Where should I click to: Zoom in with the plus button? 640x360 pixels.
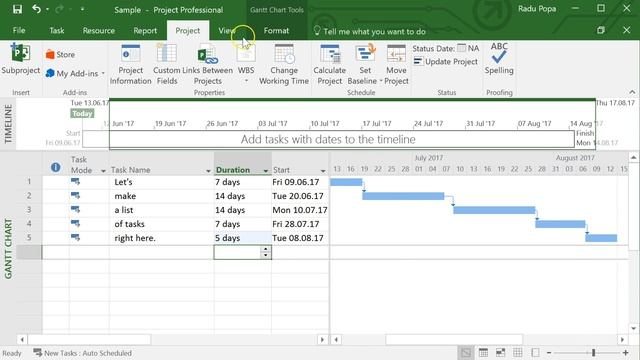[x=625, y=353]
